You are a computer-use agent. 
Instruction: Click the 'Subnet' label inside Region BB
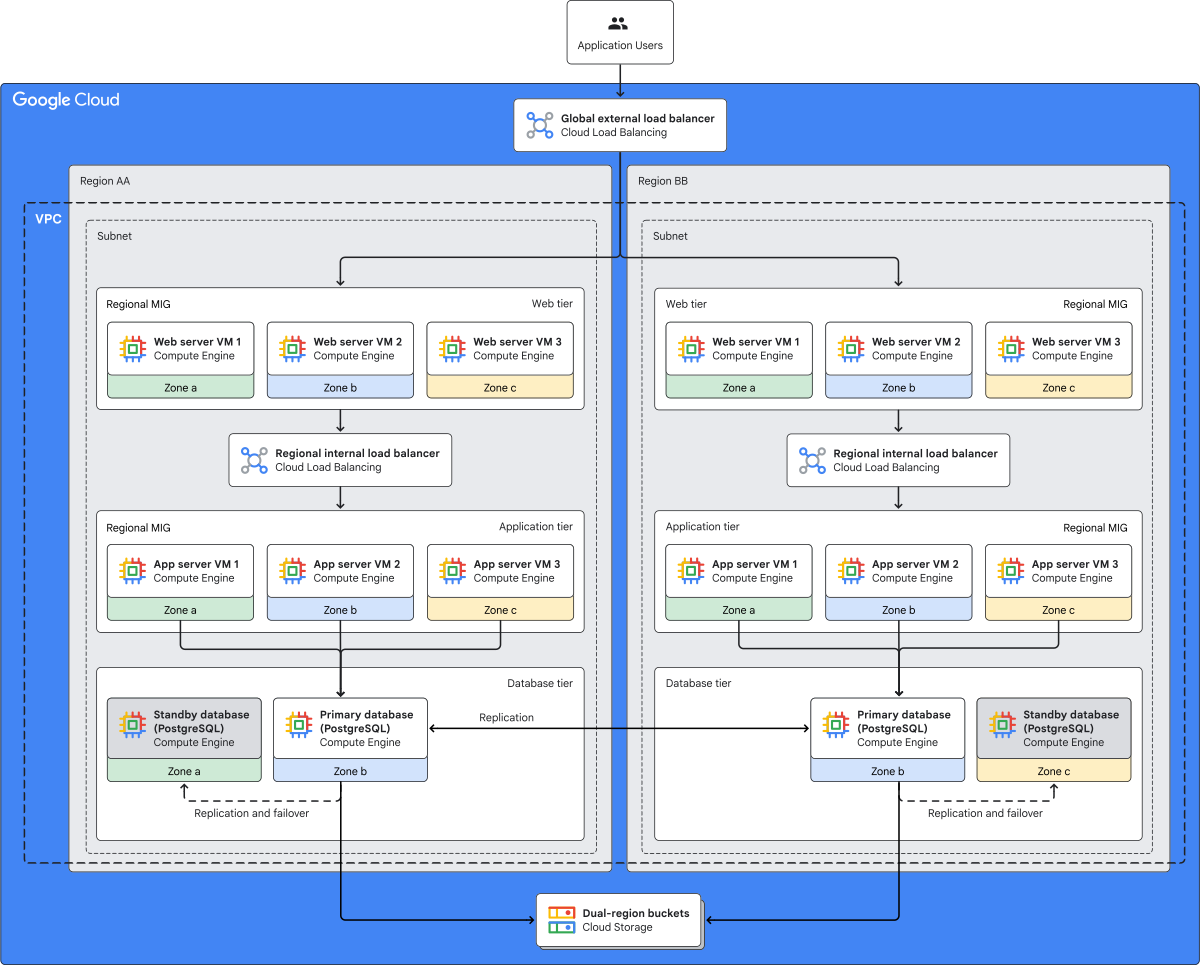(x=670, y=237)
